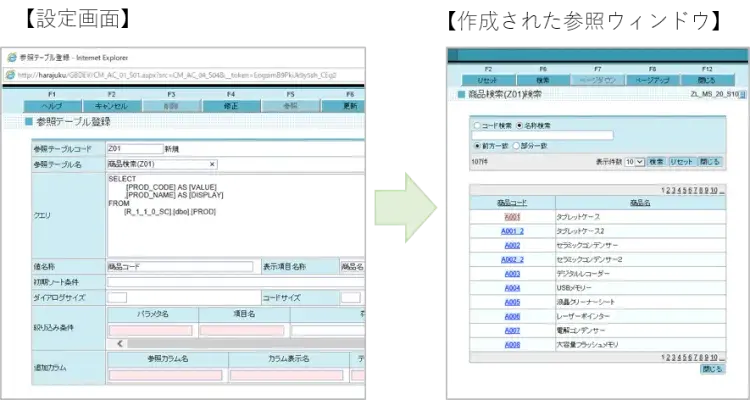Select the 前方一致 radio button
Screen dimensions: 750x400
(476, 146)
